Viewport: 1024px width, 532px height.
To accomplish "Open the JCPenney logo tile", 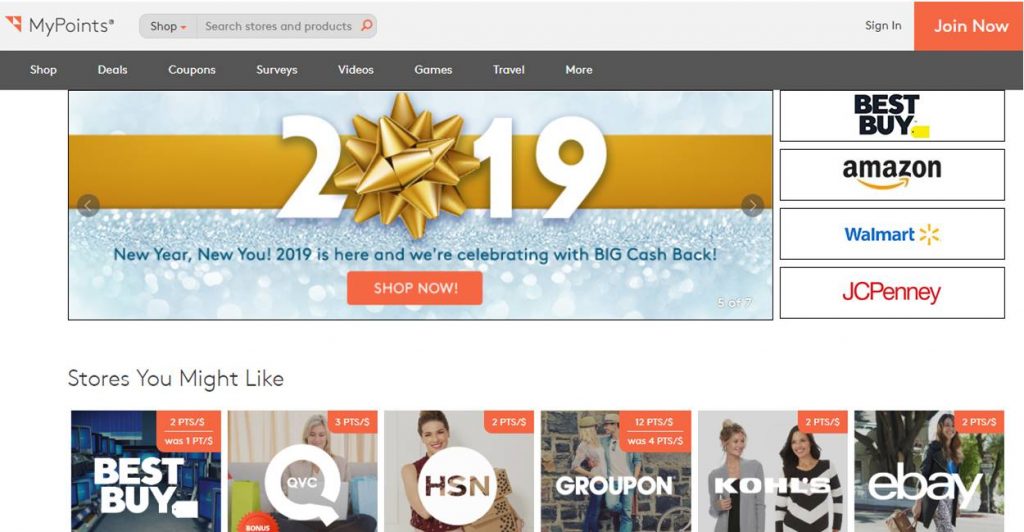I will coord(892,292).
